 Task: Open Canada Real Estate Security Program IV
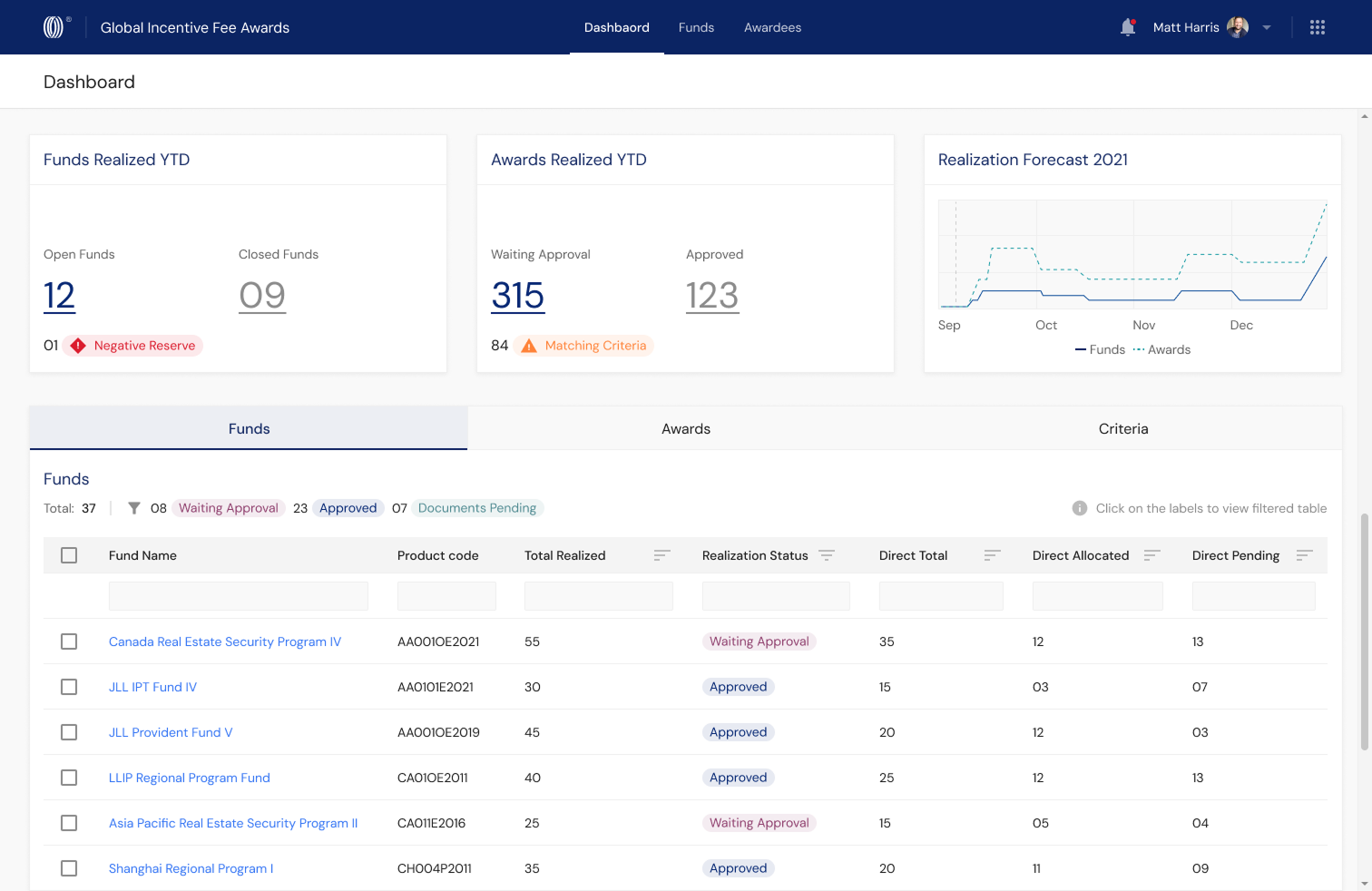[x=225, y=641]
